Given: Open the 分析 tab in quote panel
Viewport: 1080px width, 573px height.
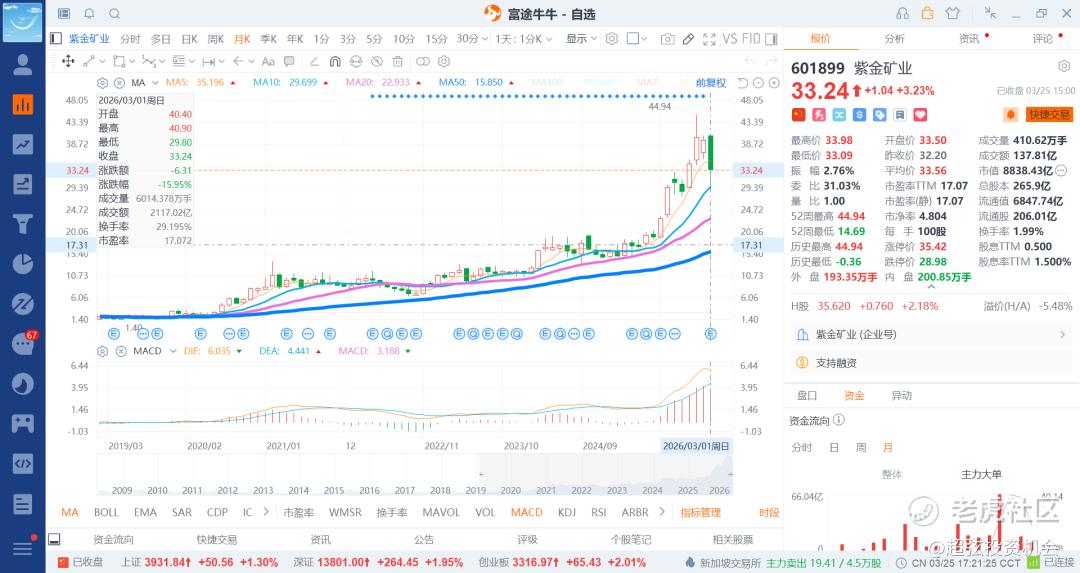Looking at the screenshot, I should [894, 39].
